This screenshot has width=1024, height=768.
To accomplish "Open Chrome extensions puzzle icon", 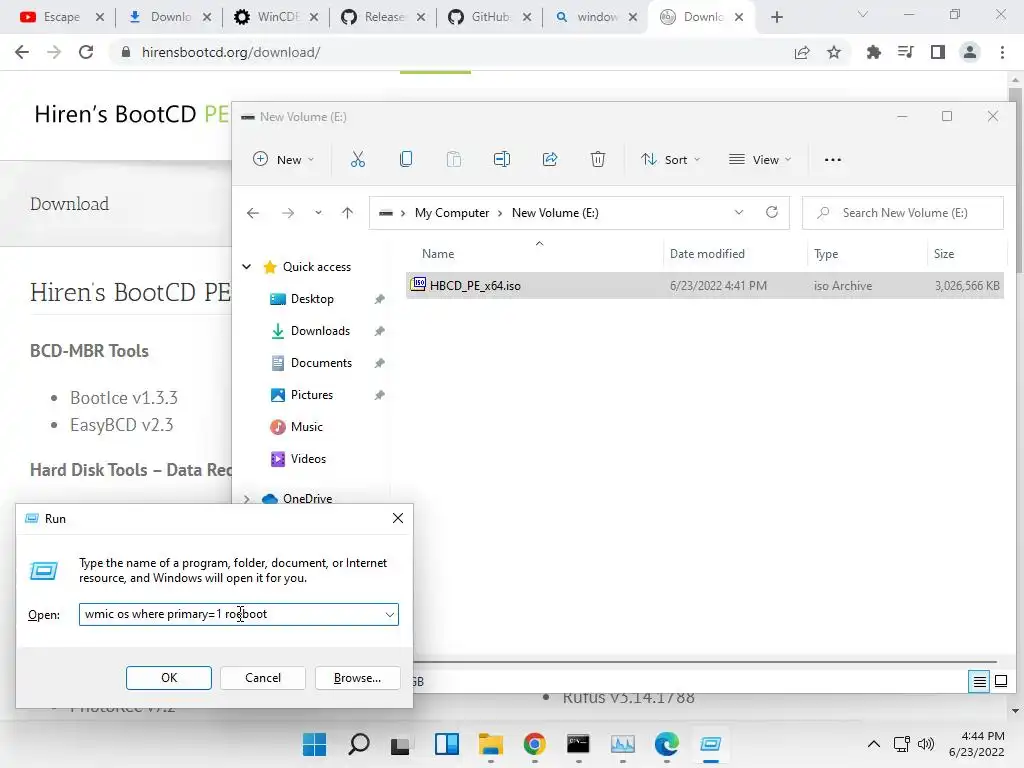I will [873, 52].
